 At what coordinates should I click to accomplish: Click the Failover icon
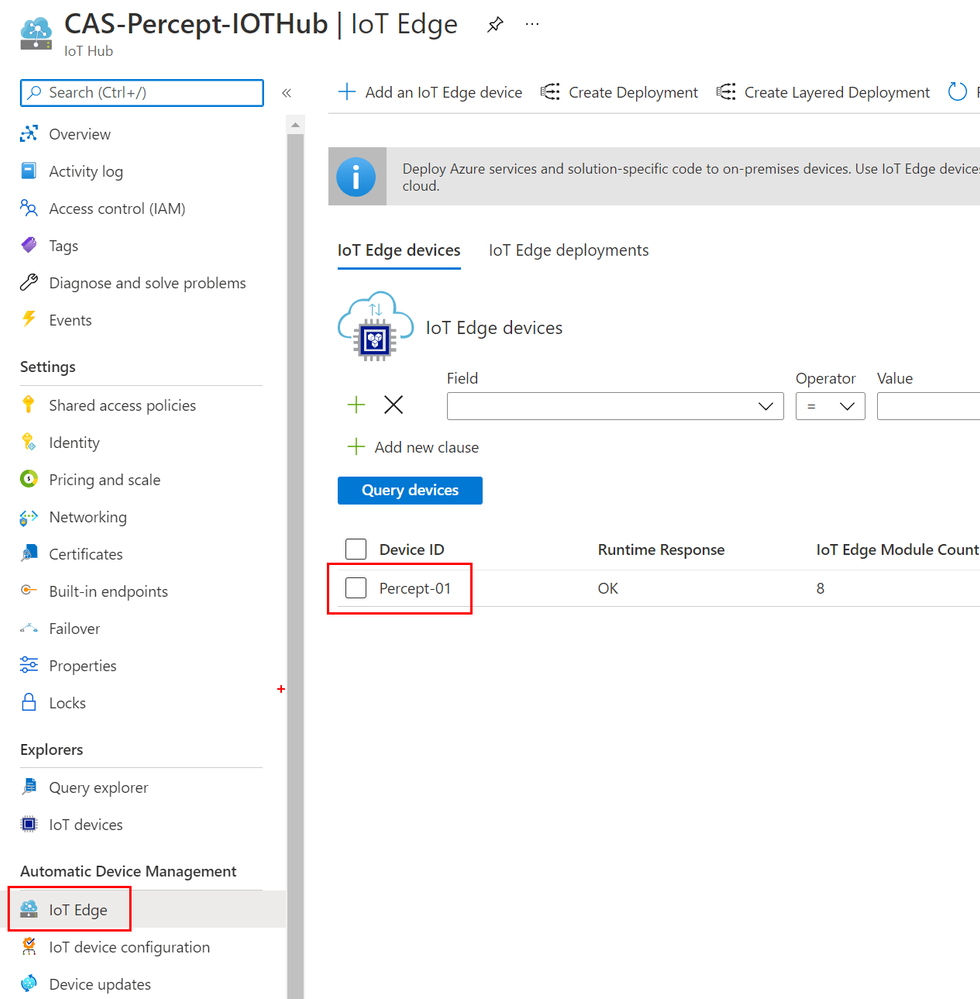[29, 628]
